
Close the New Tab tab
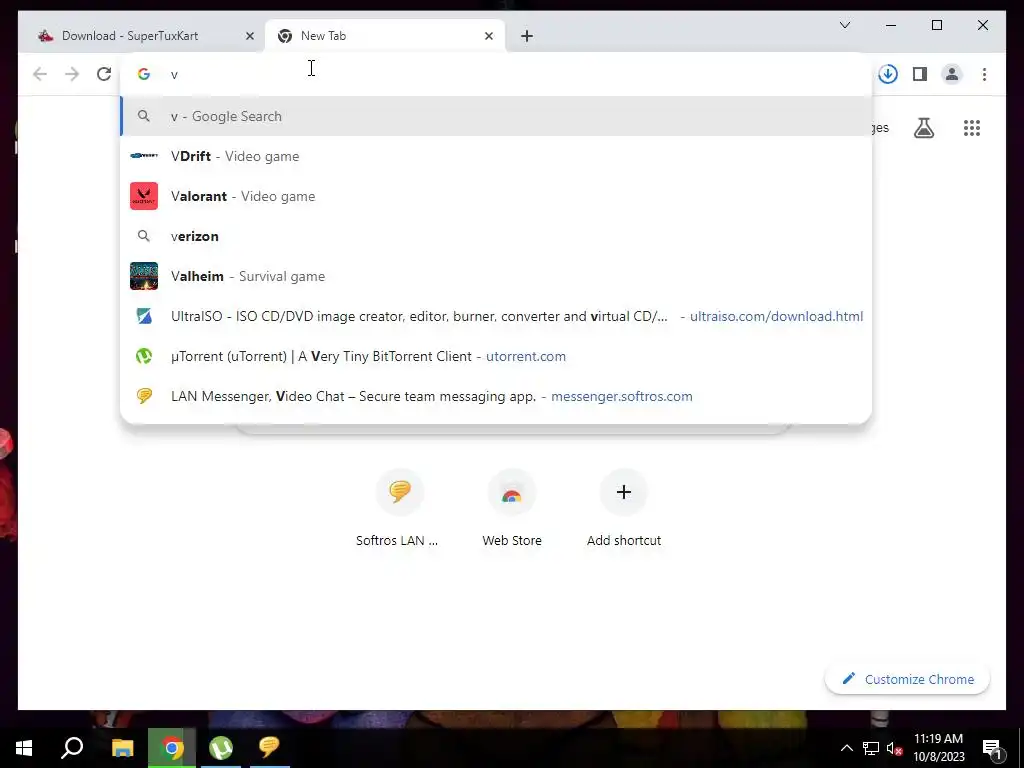coord(488,36)
